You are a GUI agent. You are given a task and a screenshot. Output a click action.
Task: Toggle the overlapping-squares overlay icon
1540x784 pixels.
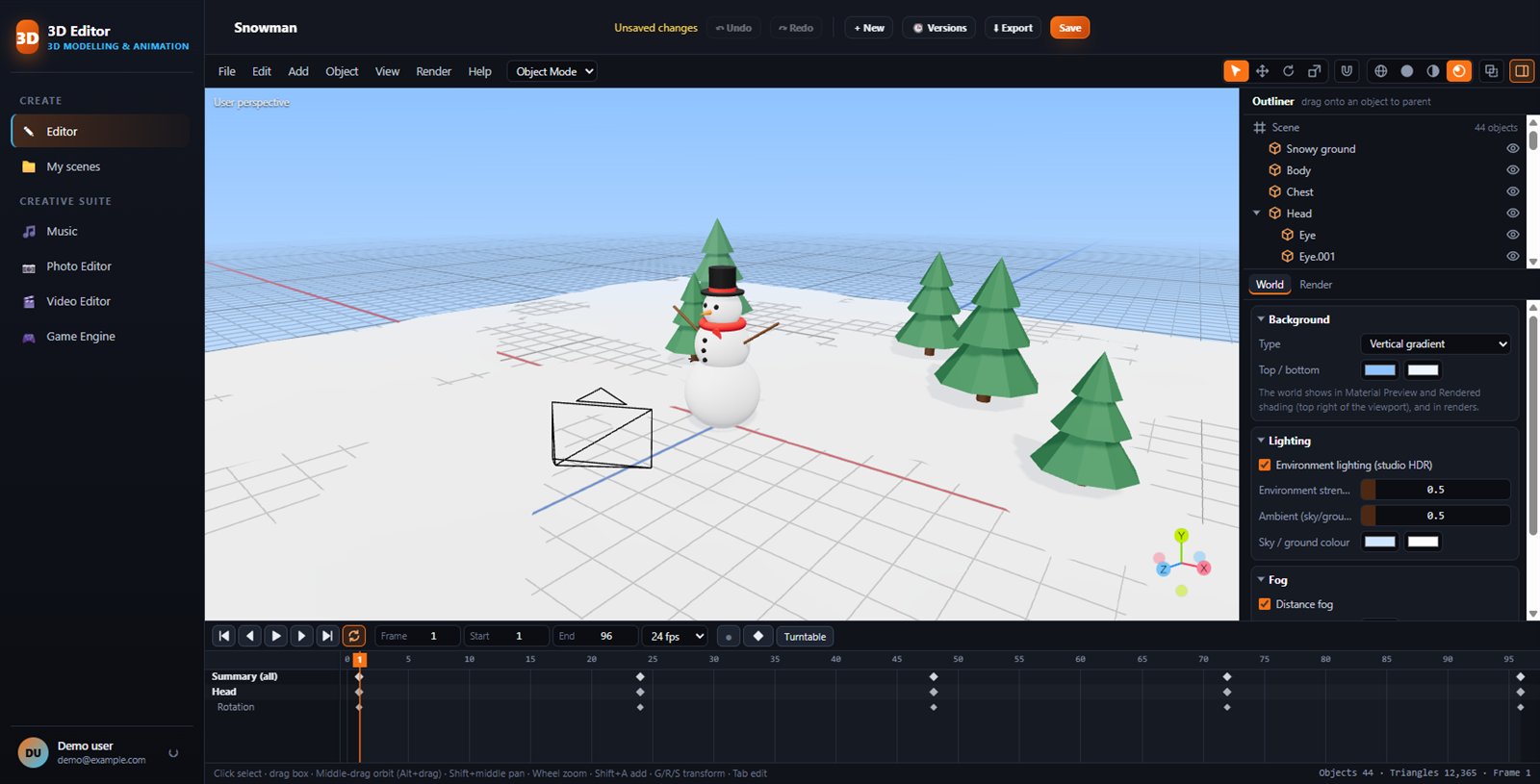coord(1491,71)
